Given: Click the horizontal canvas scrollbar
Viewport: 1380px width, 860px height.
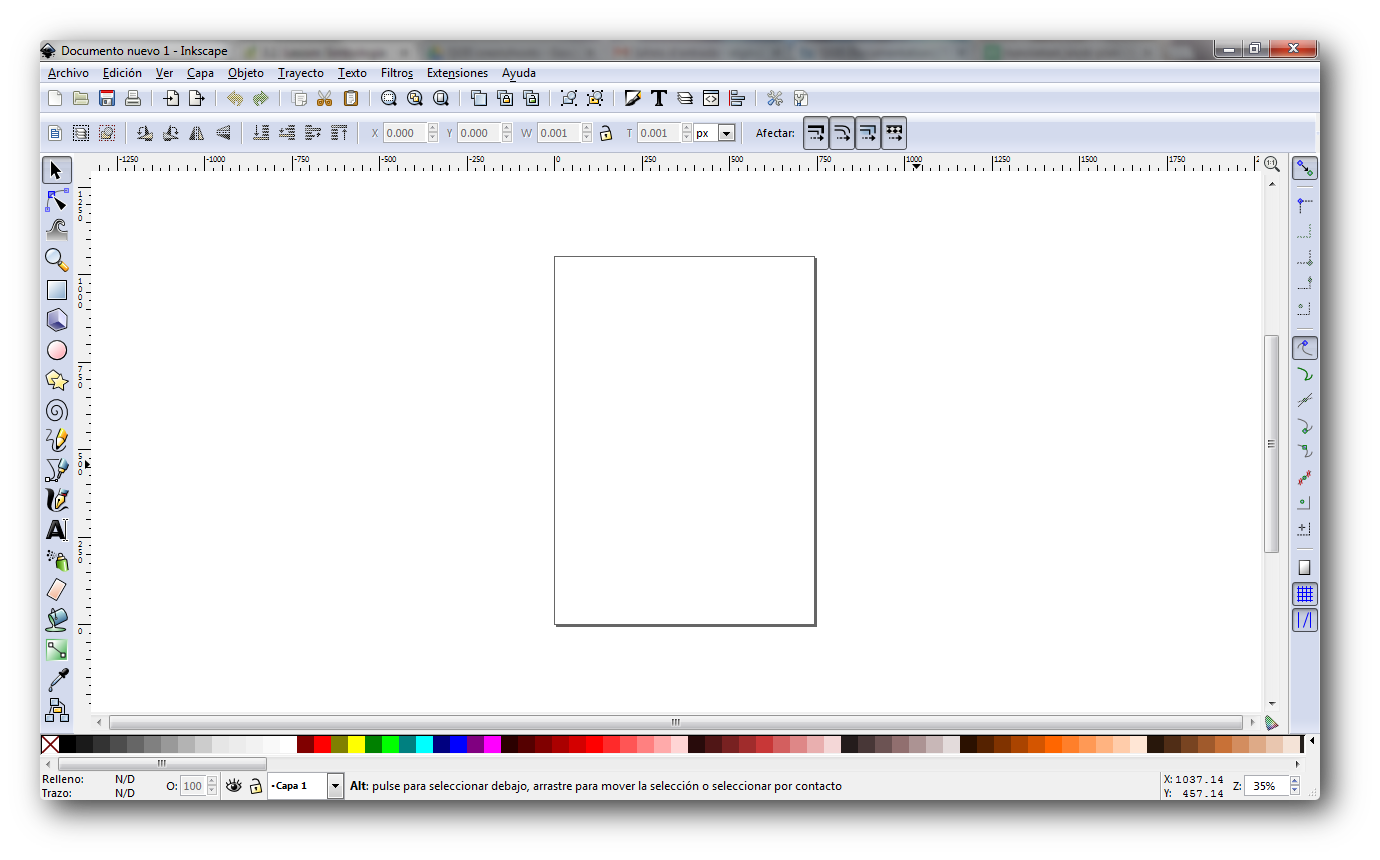Looking at the screenshot, I should tap(676, 722).
